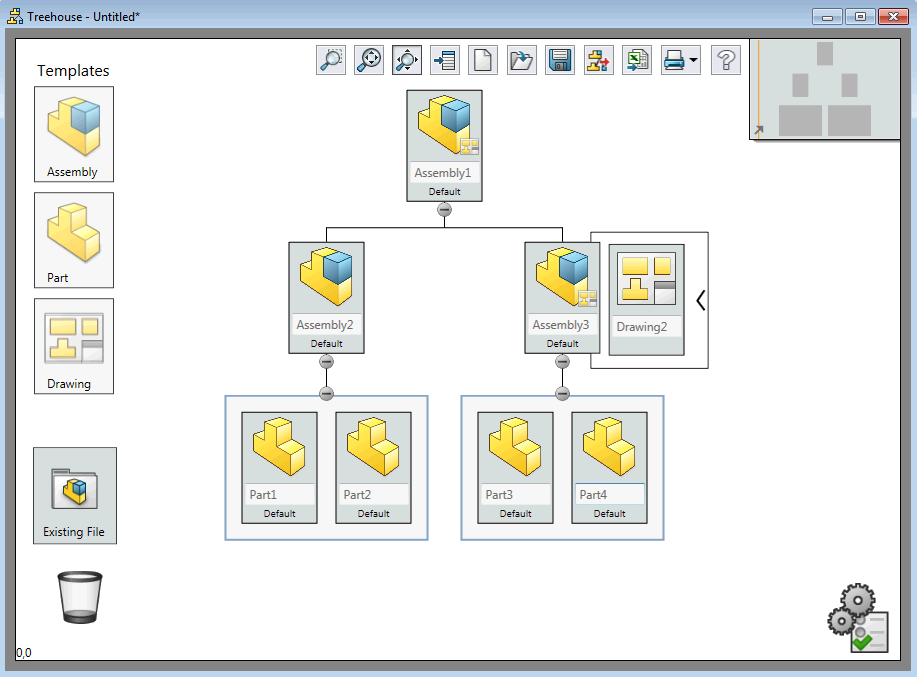Select the Assembly template
The height and width of the screenshot is (677, 917).
point(73,133)
